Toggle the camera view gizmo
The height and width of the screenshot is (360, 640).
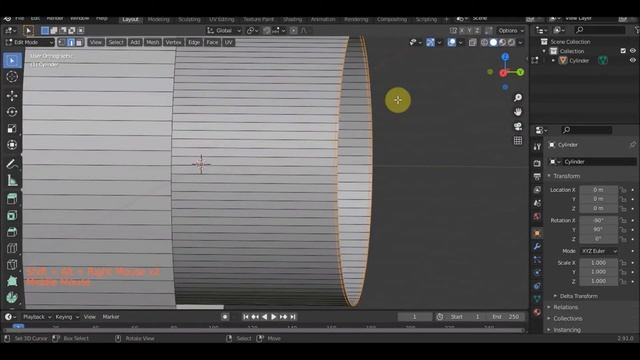pos(518,126)
